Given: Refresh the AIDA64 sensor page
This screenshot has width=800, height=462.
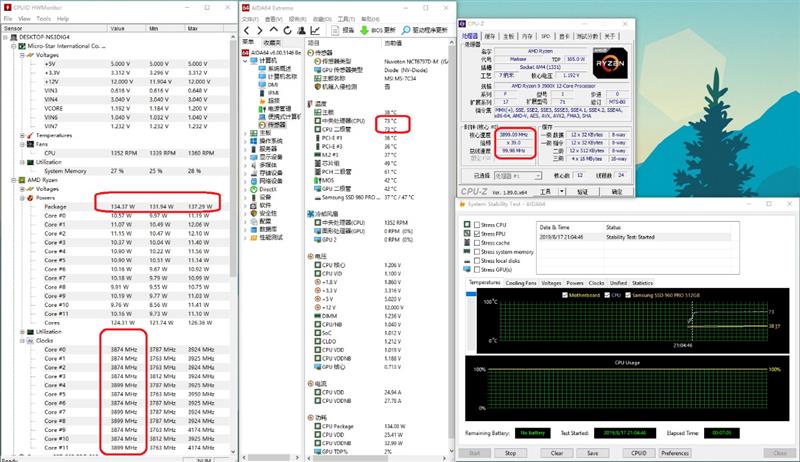Looking at the screenshot, I should click(x=287, y=31).
